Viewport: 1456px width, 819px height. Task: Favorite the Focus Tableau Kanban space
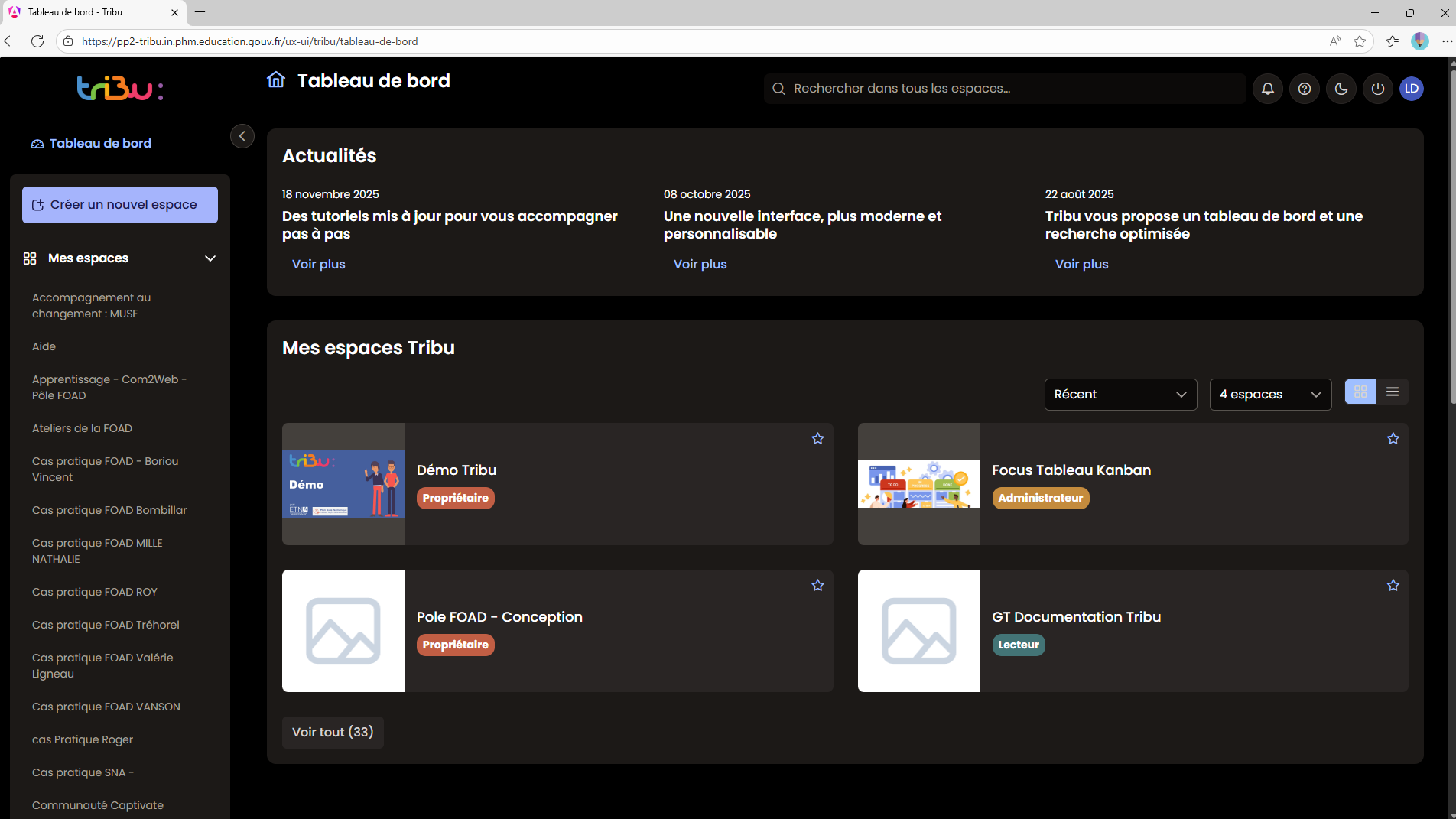pos(1393,438)
